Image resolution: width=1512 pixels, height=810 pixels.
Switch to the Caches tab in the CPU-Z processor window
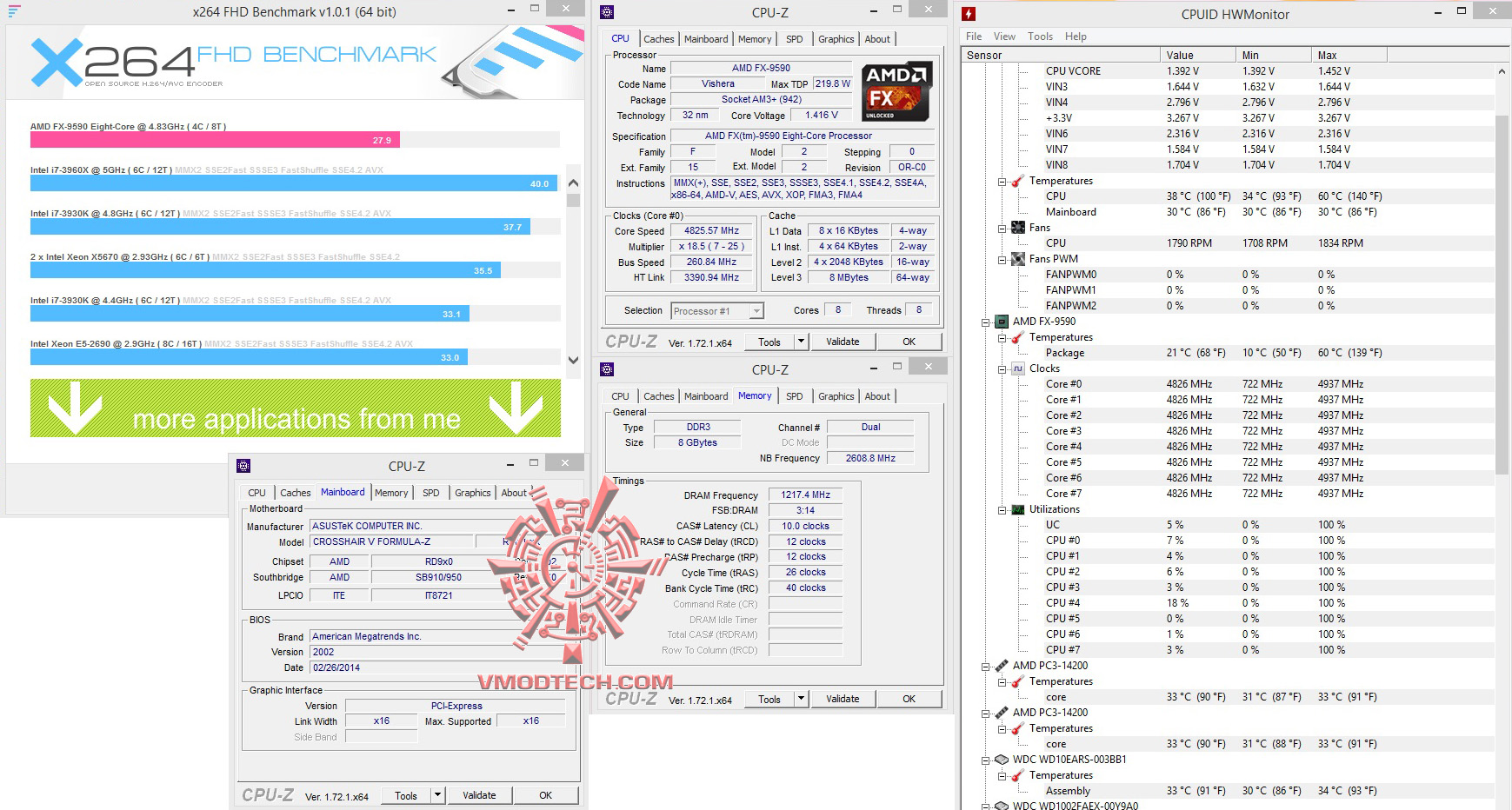pos(658,39)
